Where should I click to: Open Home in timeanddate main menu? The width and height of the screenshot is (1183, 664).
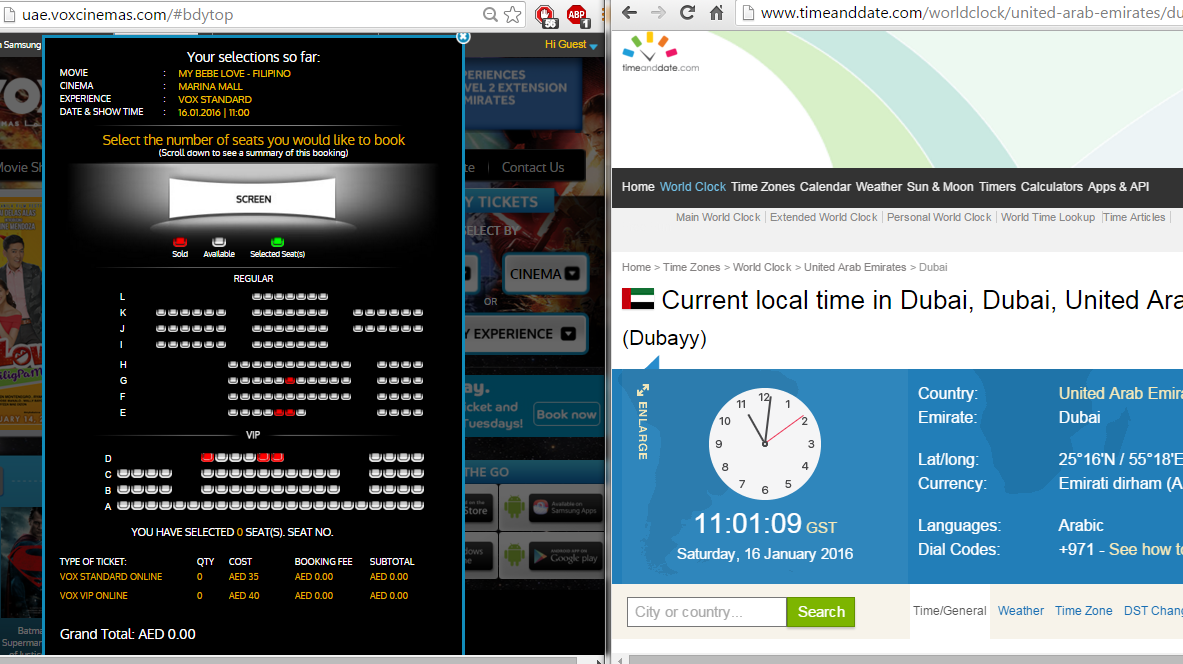click(638, 186)
